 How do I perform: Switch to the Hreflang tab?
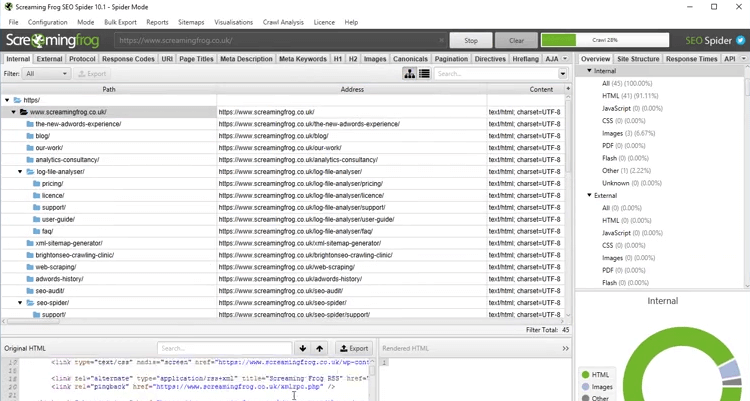[x=525, y=59]
